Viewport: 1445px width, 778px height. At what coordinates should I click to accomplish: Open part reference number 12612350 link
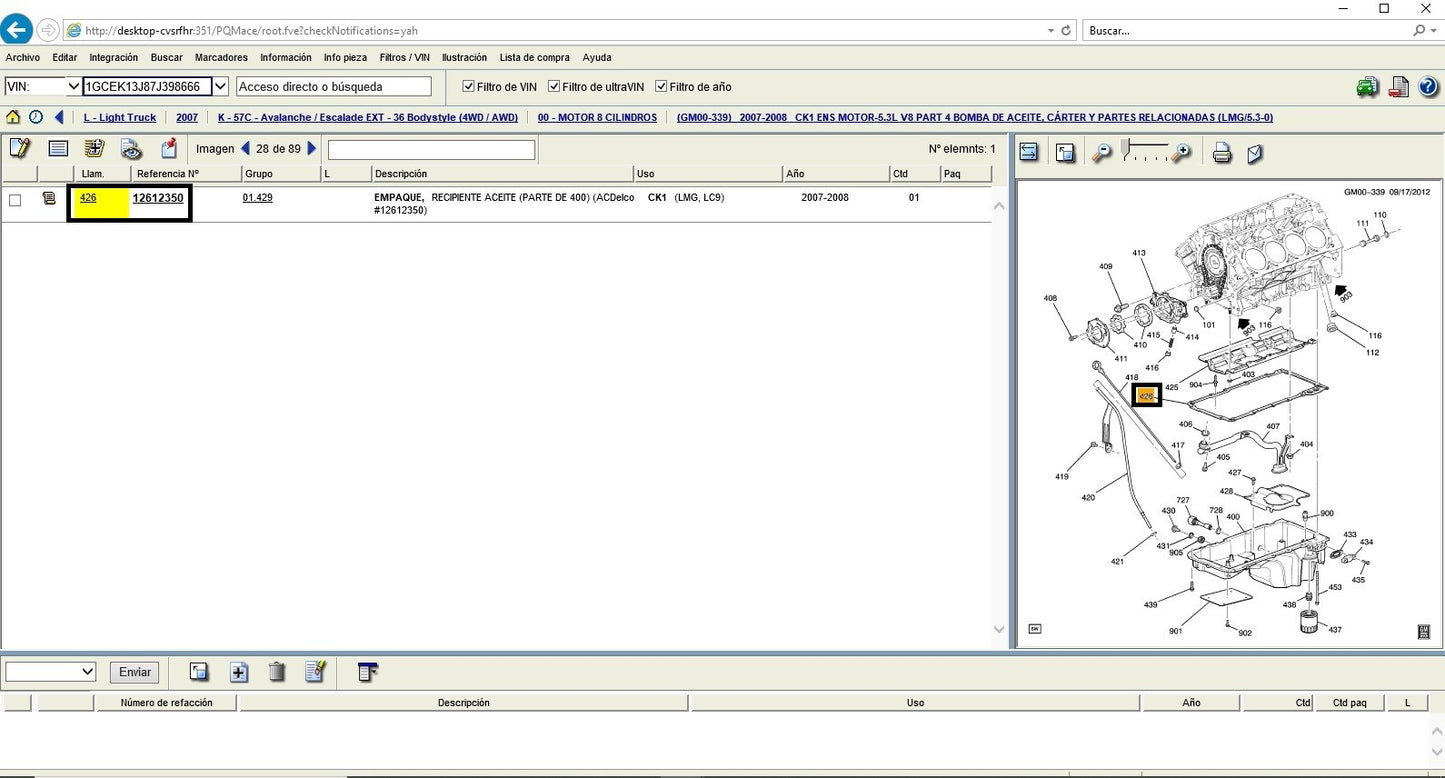coord(158,198)
